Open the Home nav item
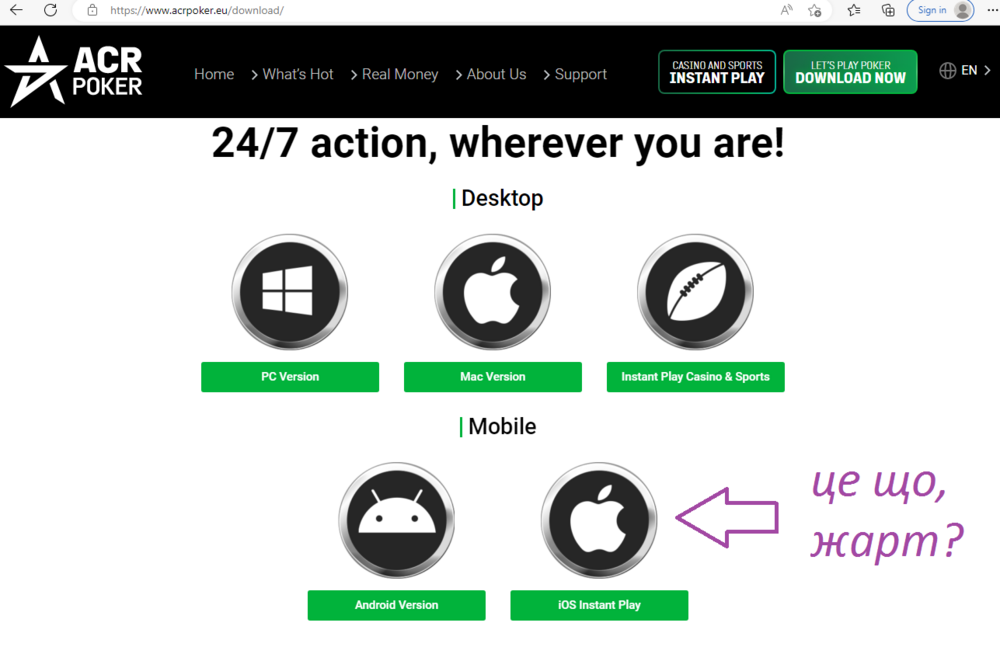This screenshot has height=647, width=1000. (214, 74)
